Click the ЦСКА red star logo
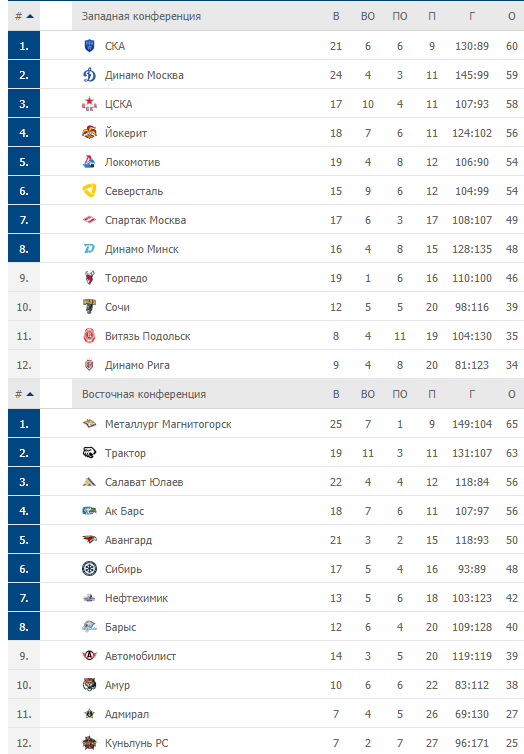This screenshot has width=524, height=754. (x=89, y=104)
